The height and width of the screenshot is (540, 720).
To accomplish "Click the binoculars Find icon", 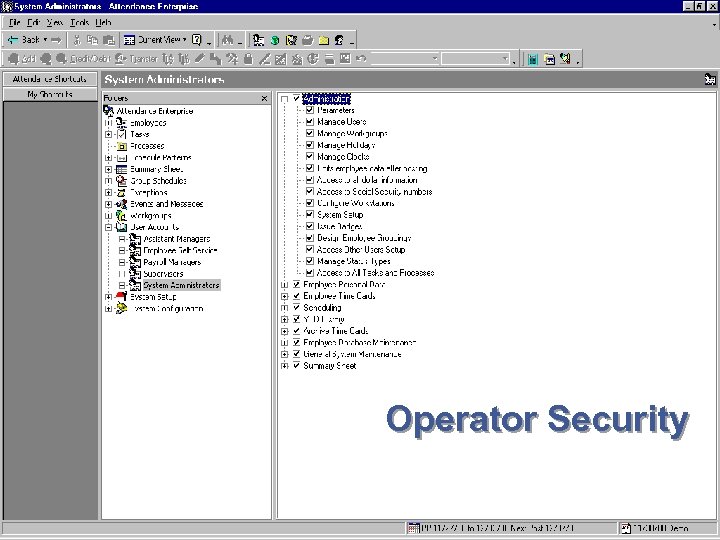I will point(227,40).
